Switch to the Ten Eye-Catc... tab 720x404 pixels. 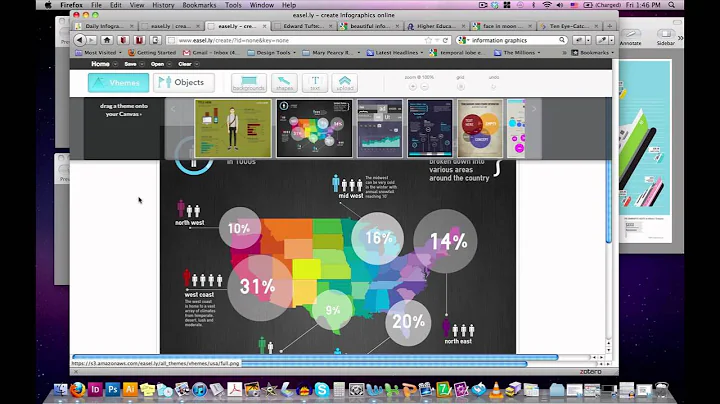pyautogui.click(x=569, y=26)
